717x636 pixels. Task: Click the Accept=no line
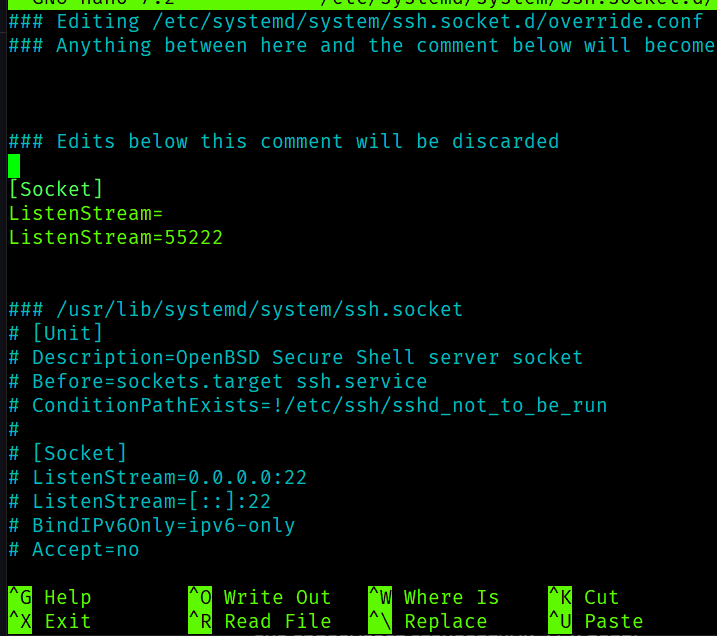pyautogui.click(x=85, y=550)
